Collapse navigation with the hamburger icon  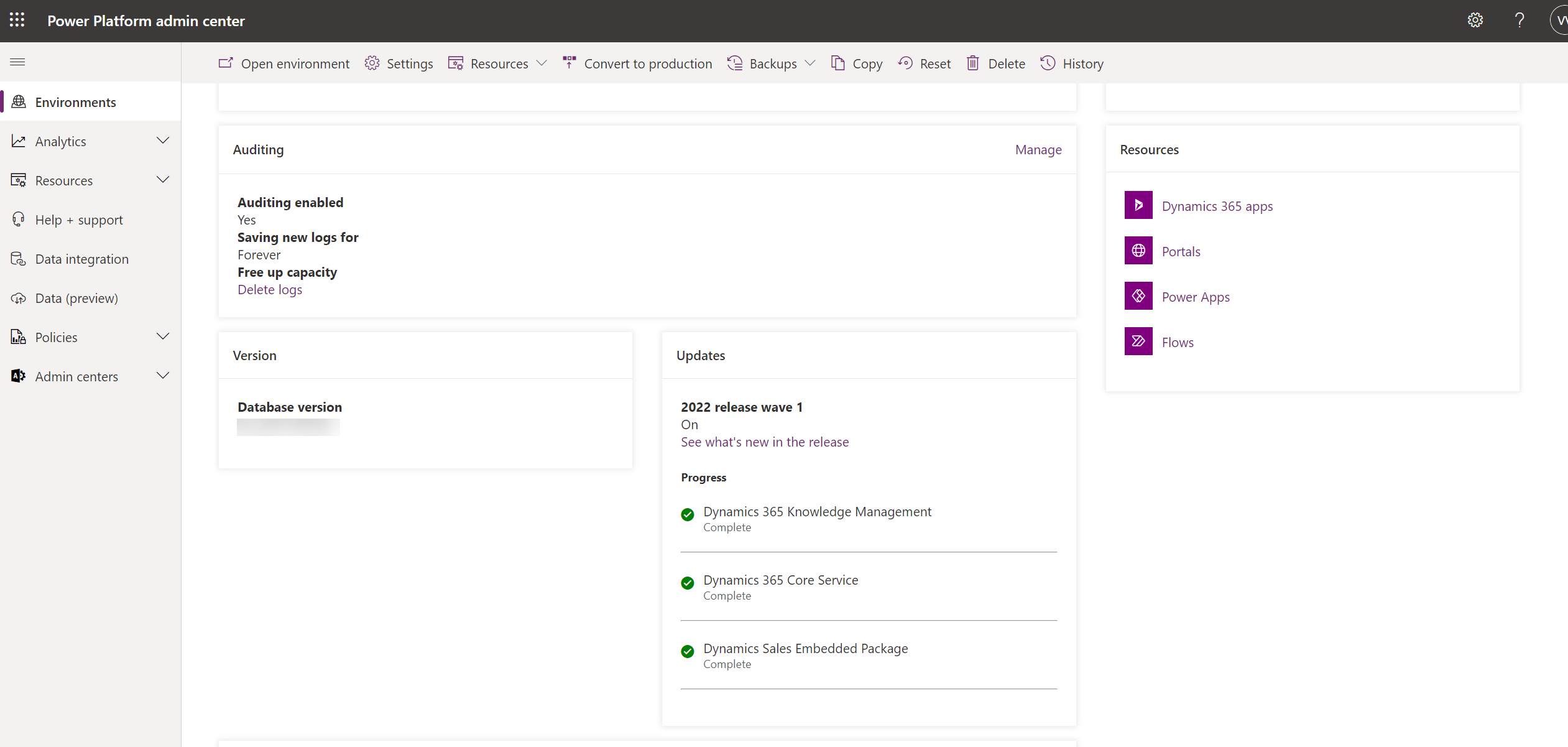(x=17, y=62)
